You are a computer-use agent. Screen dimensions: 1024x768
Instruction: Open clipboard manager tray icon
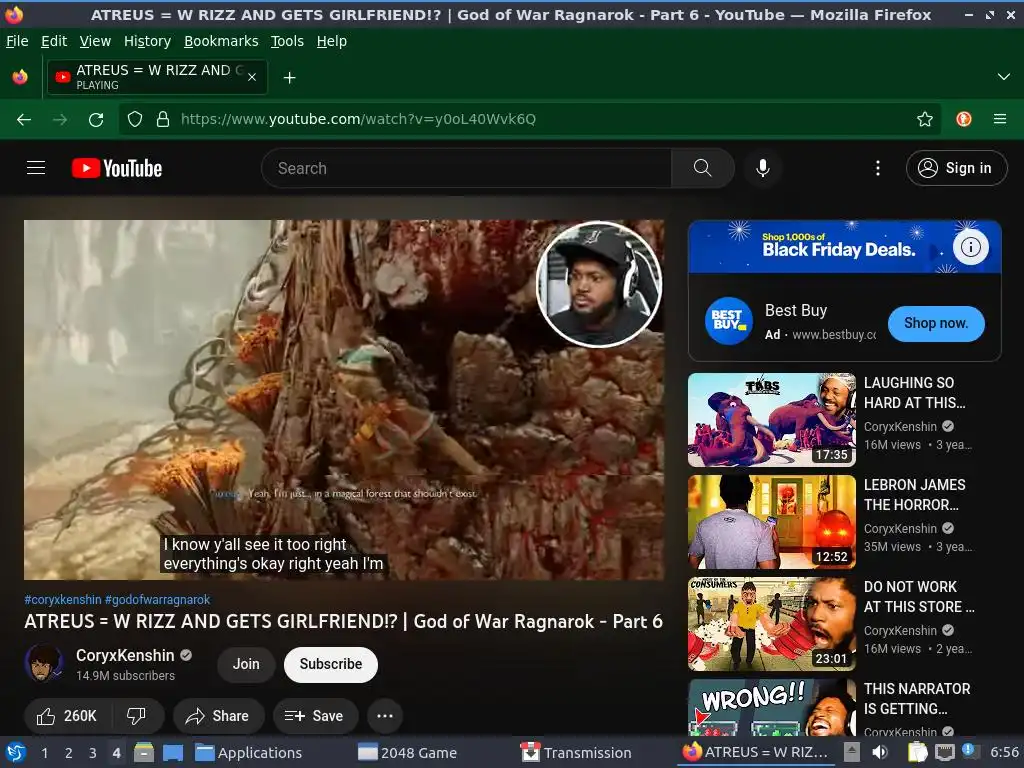coord(917,752)
